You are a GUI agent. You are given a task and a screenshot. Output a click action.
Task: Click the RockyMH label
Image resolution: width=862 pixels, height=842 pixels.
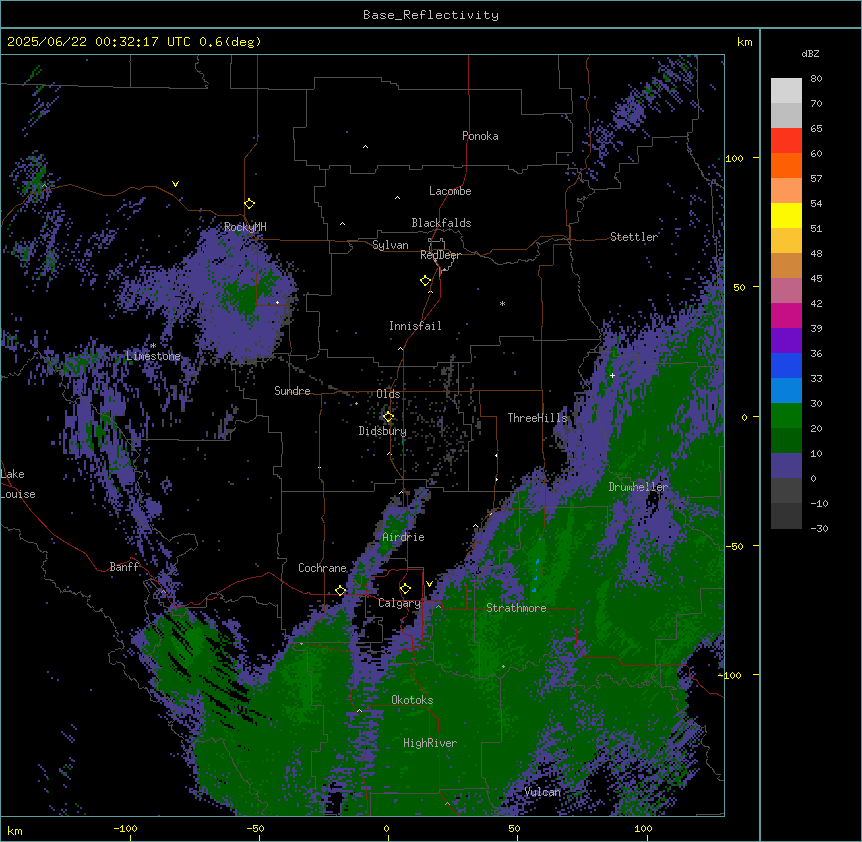pyautogui.click(x=245, y=226)
